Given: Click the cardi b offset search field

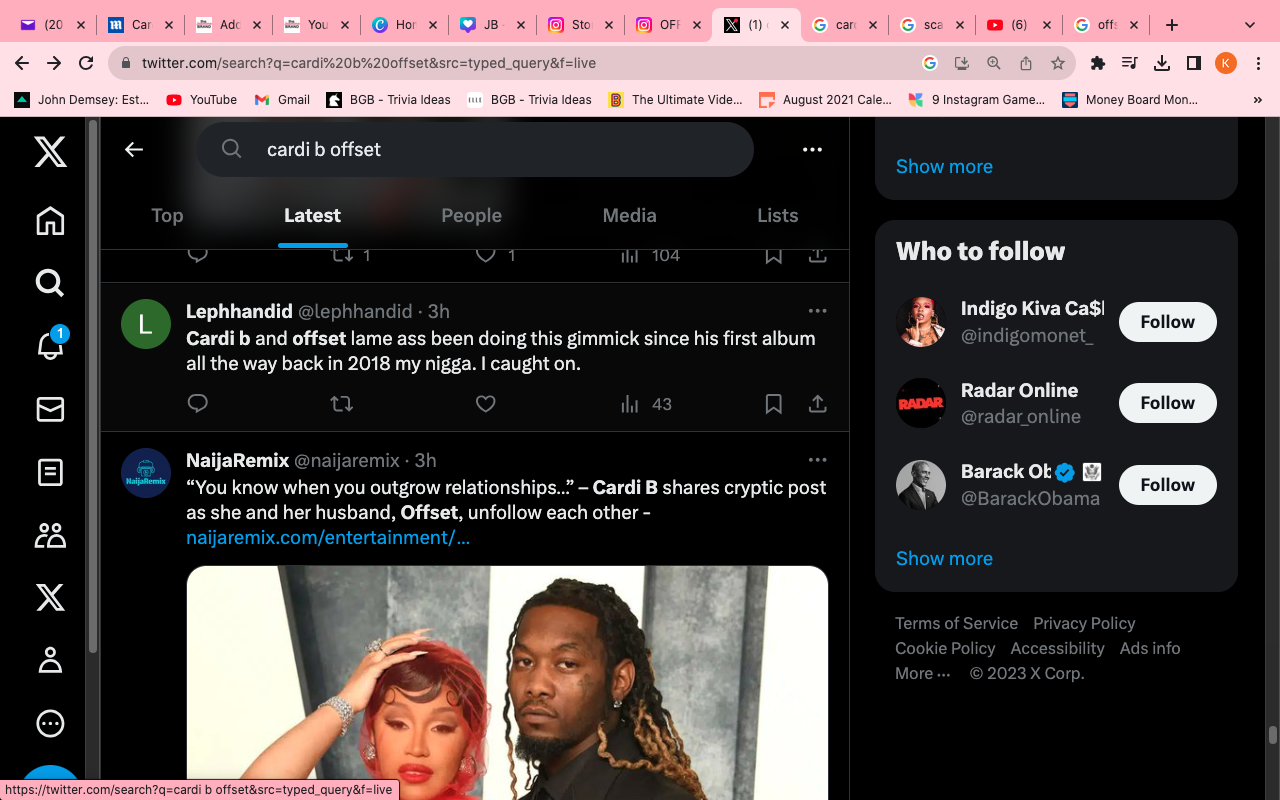Looking at the screenshot, I should point(475,150).
